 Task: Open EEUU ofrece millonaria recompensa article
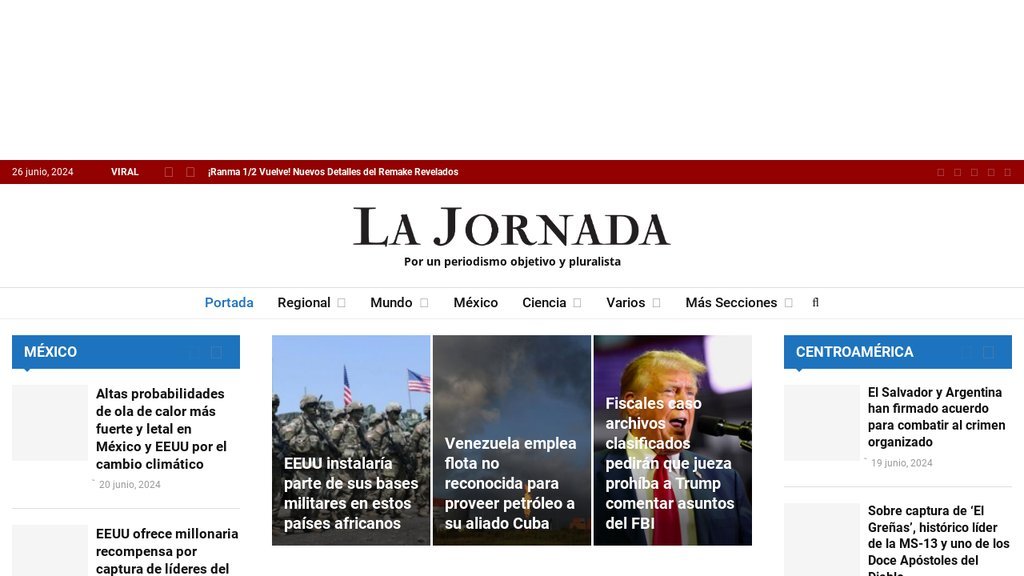tap(167, 551)
